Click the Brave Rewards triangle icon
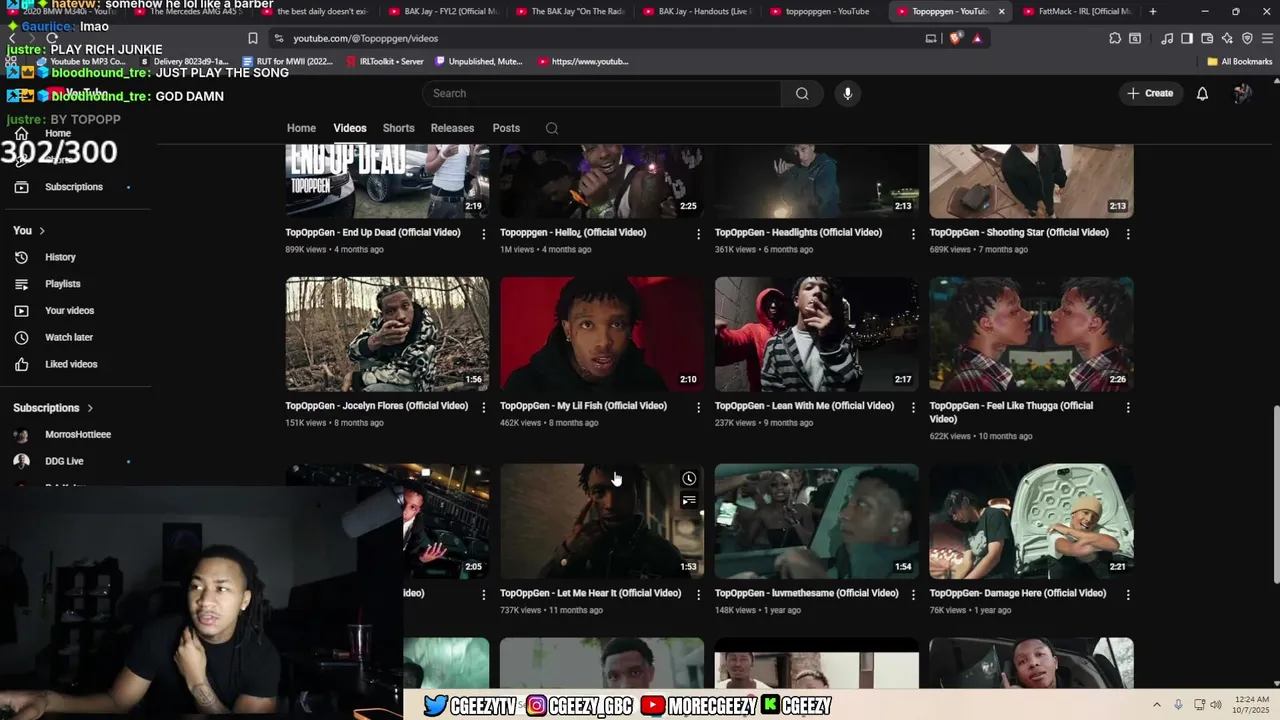This screenshot has height=720, width=1280. pos(977,38)
